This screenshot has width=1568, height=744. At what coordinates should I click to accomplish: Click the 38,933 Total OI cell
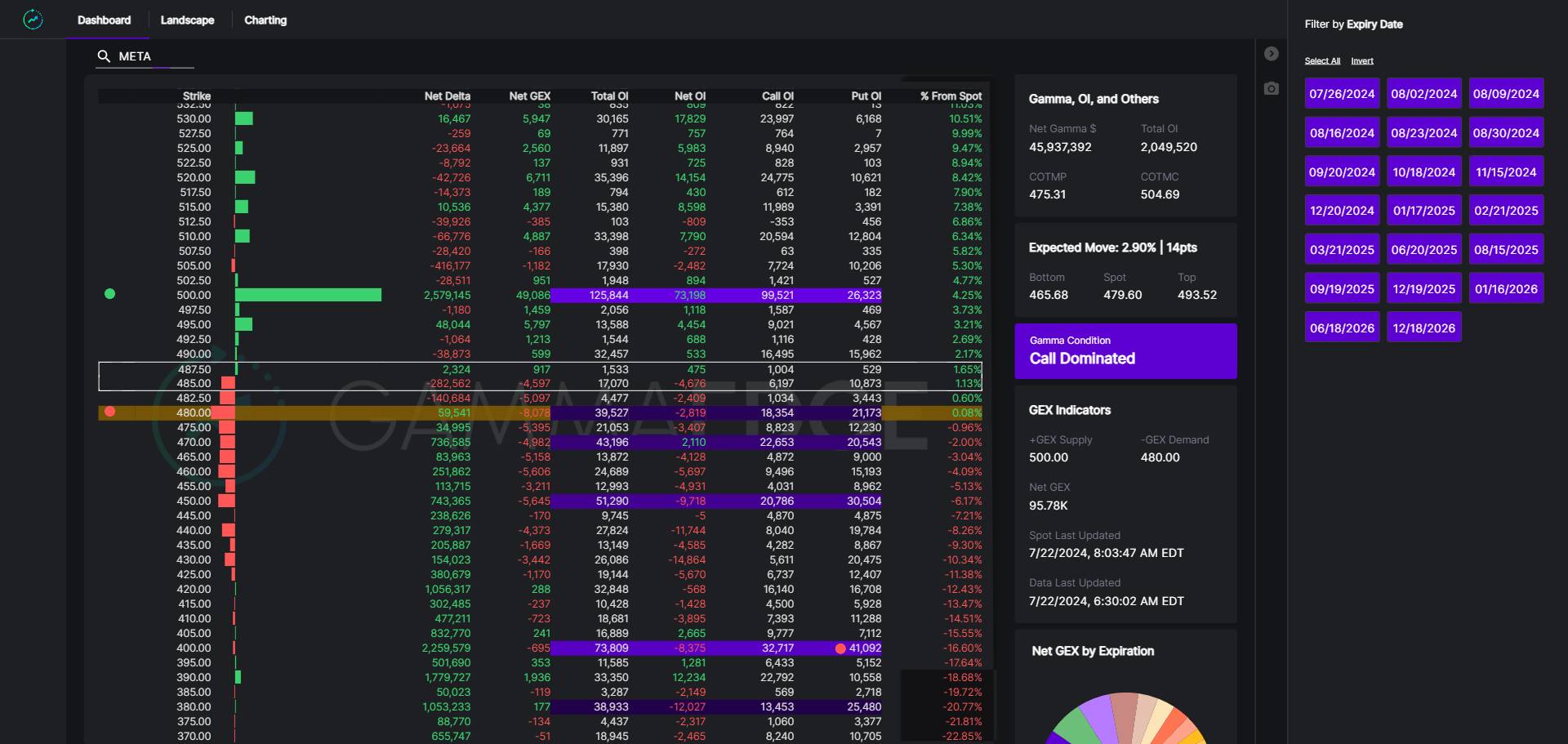tap(611, 706)
